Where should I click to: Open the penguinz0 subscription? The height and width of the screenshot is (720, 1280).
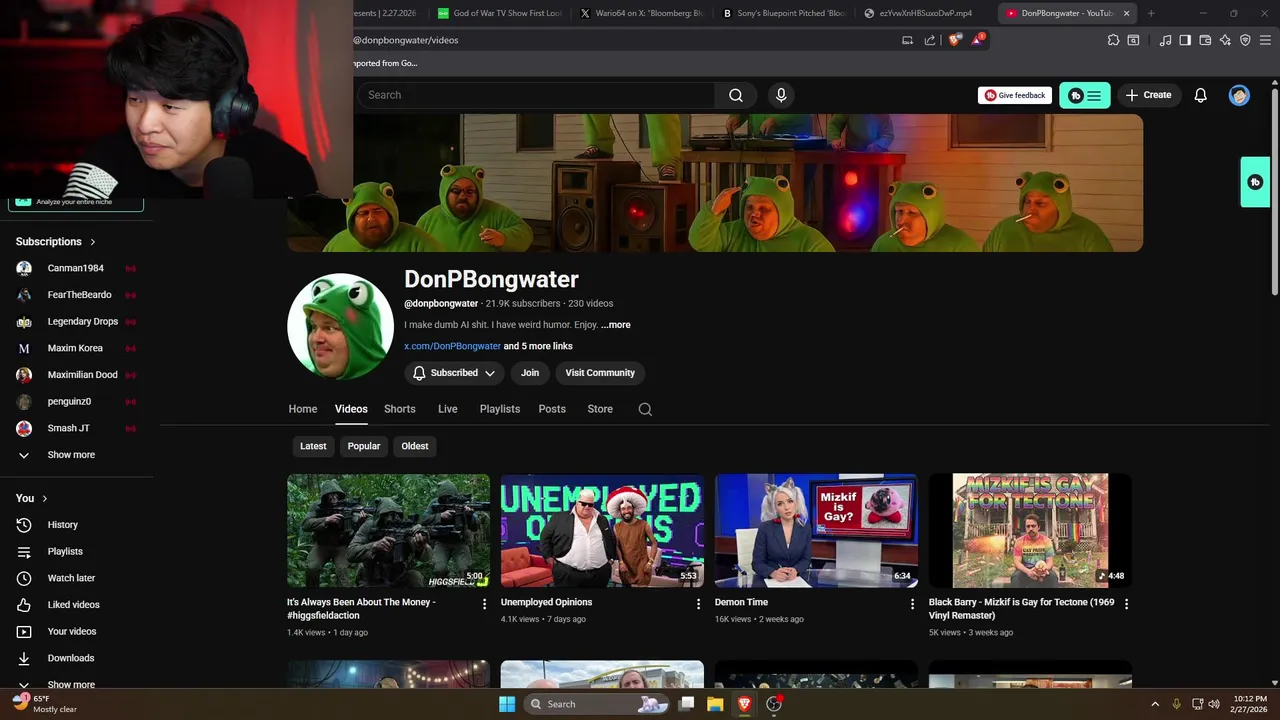click(x=76, y=401)
